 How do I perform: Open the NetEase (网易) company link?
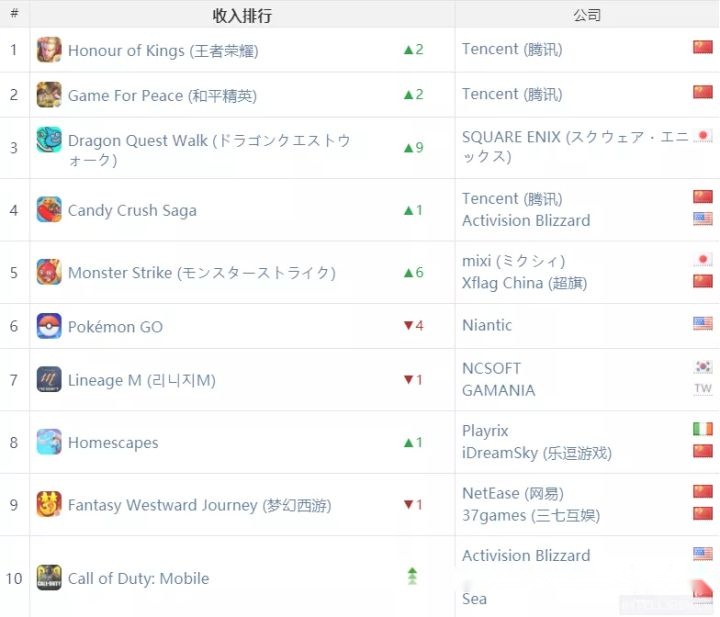pyautogui.click(x=513, y=494)
